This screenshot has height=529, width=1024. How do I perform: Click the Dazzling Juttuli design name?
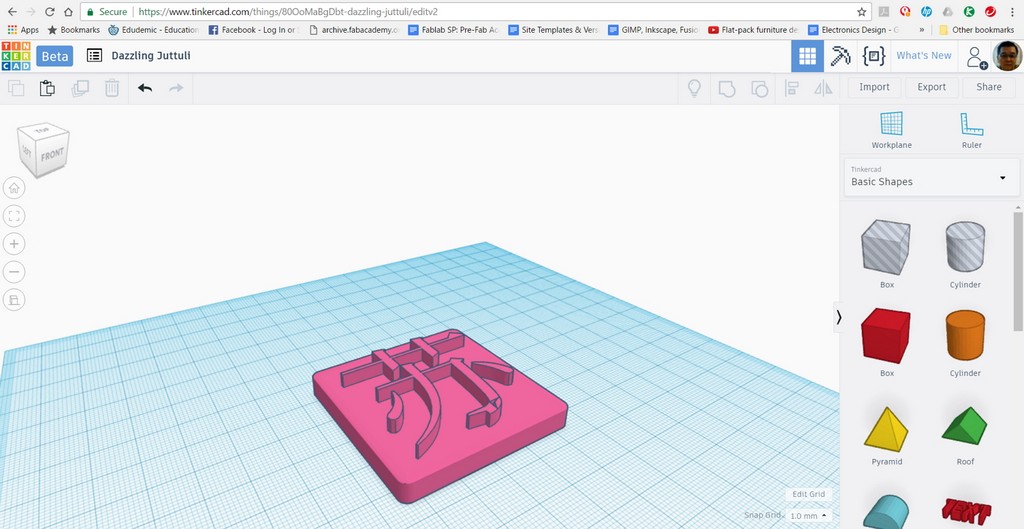tap(151, 56)
